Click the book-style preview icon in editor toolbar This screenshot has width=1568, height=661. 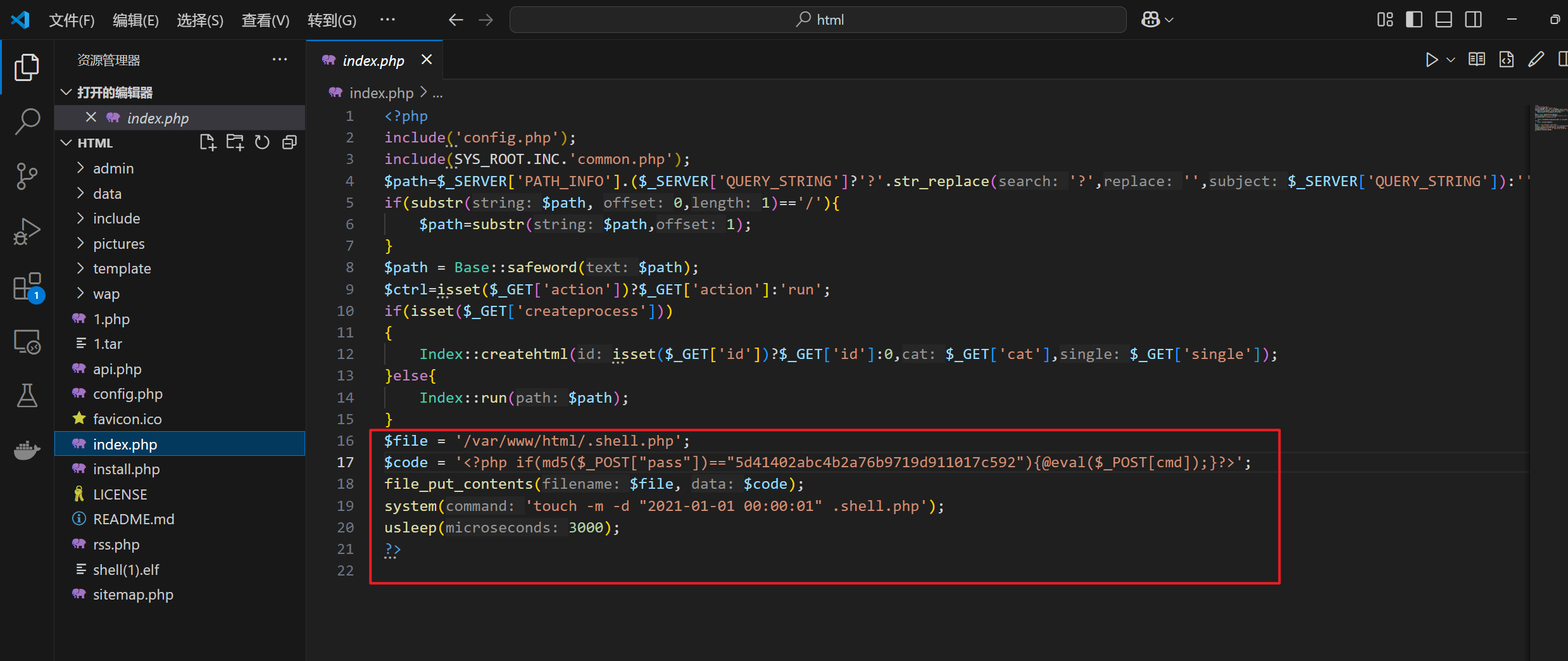1477,60
